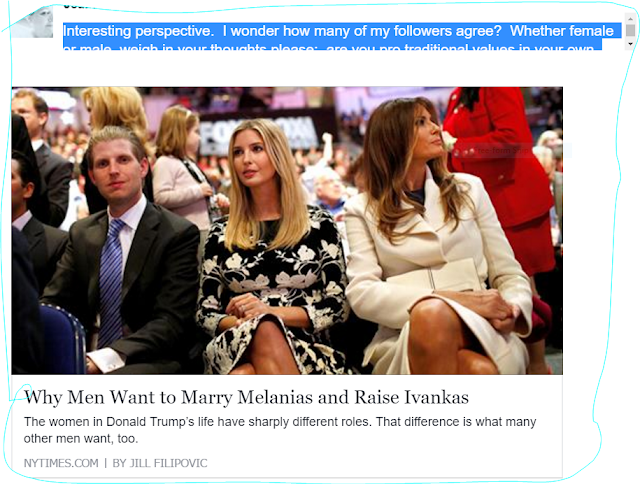Click the scrollbar up arrow beside the post
This screenshot has height=484, width=640.
tap(631, 19)
